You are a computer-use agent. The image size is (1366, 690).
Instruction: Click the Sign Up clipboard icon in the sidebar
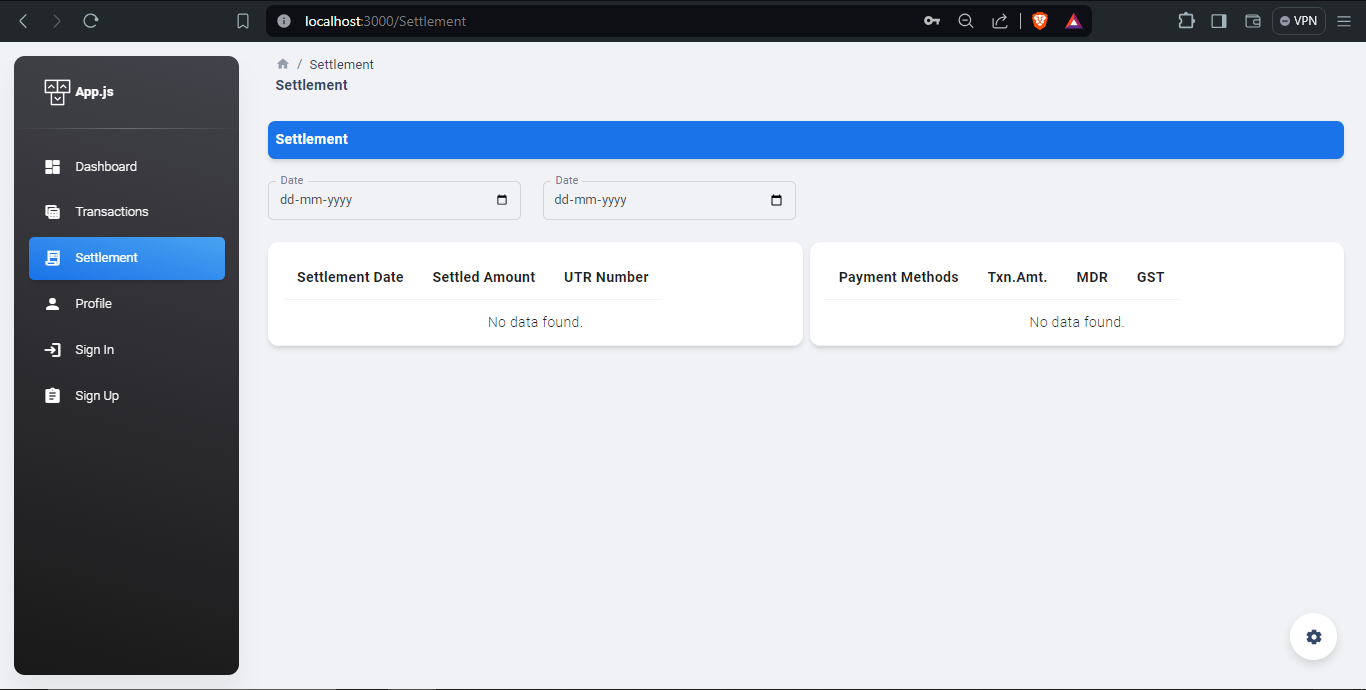tap(53, 396)
